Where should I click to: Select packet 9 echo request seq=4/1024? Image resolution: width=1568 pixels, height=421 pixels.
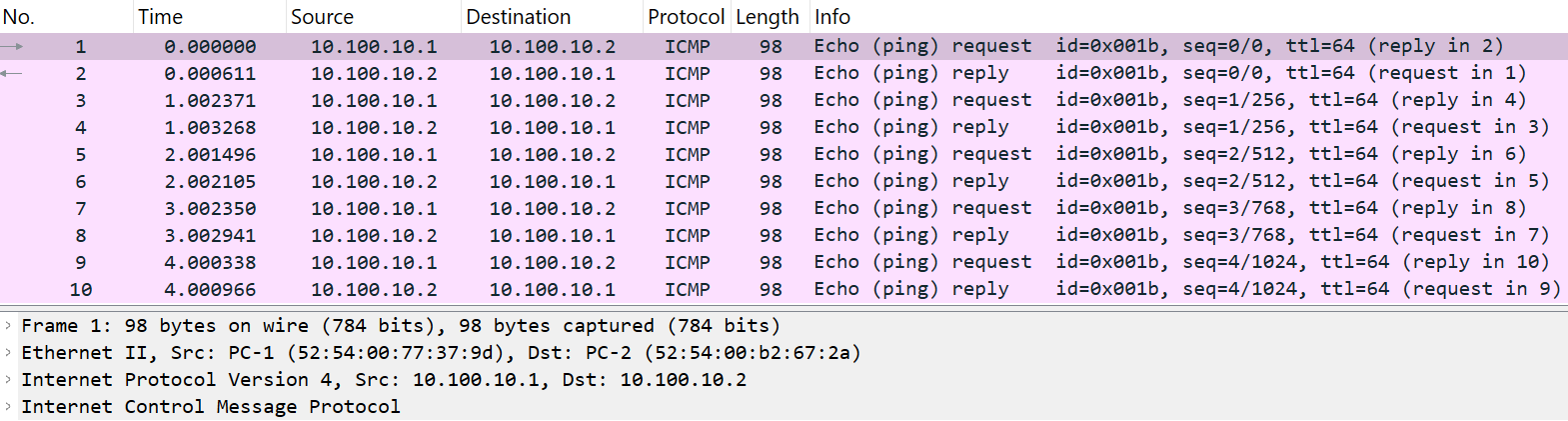click(x=700, y=262)
